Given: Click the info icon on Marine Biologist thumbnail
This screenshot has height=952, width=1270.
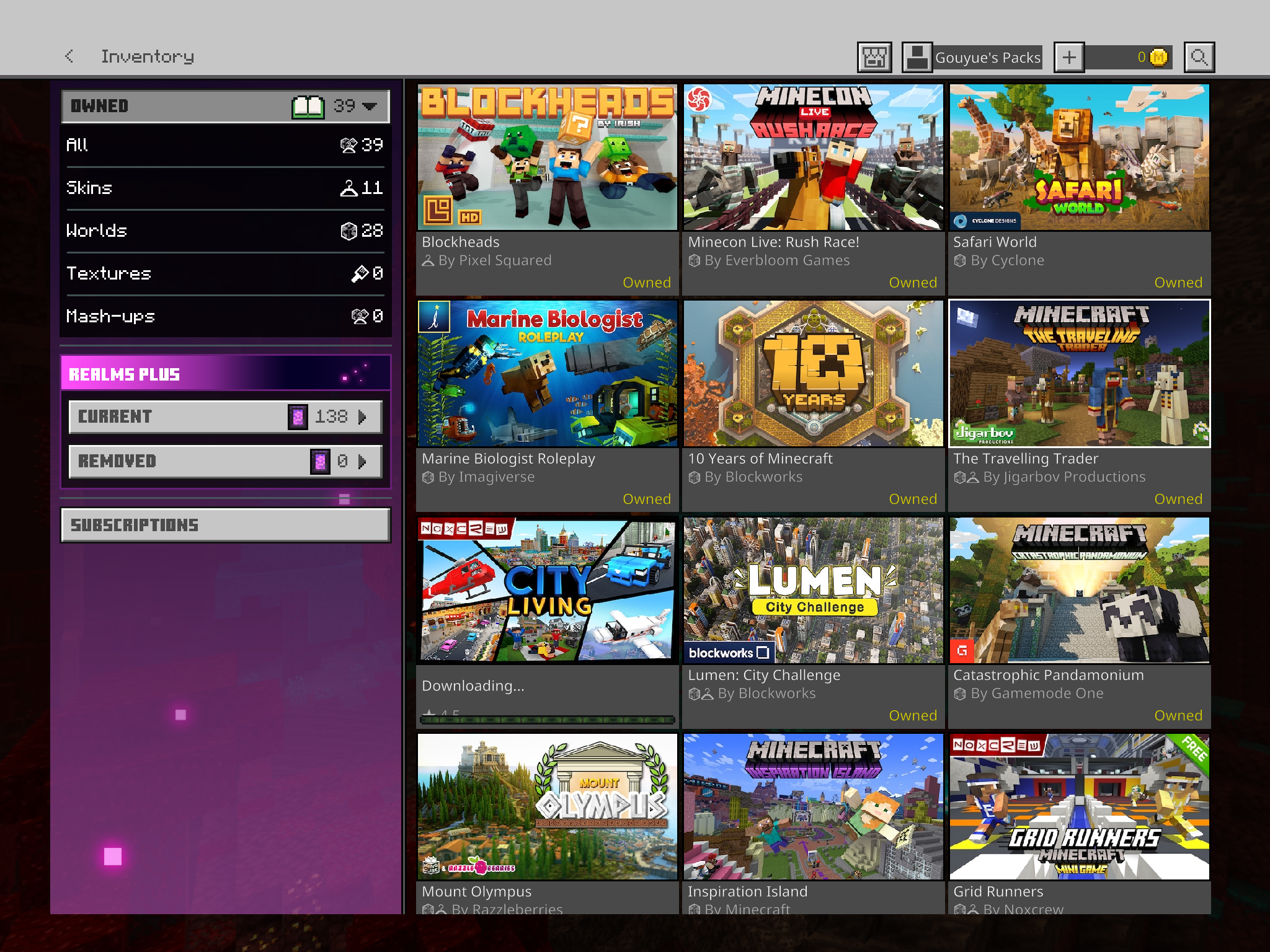Looking at the screenshot, I should (434, 317).
